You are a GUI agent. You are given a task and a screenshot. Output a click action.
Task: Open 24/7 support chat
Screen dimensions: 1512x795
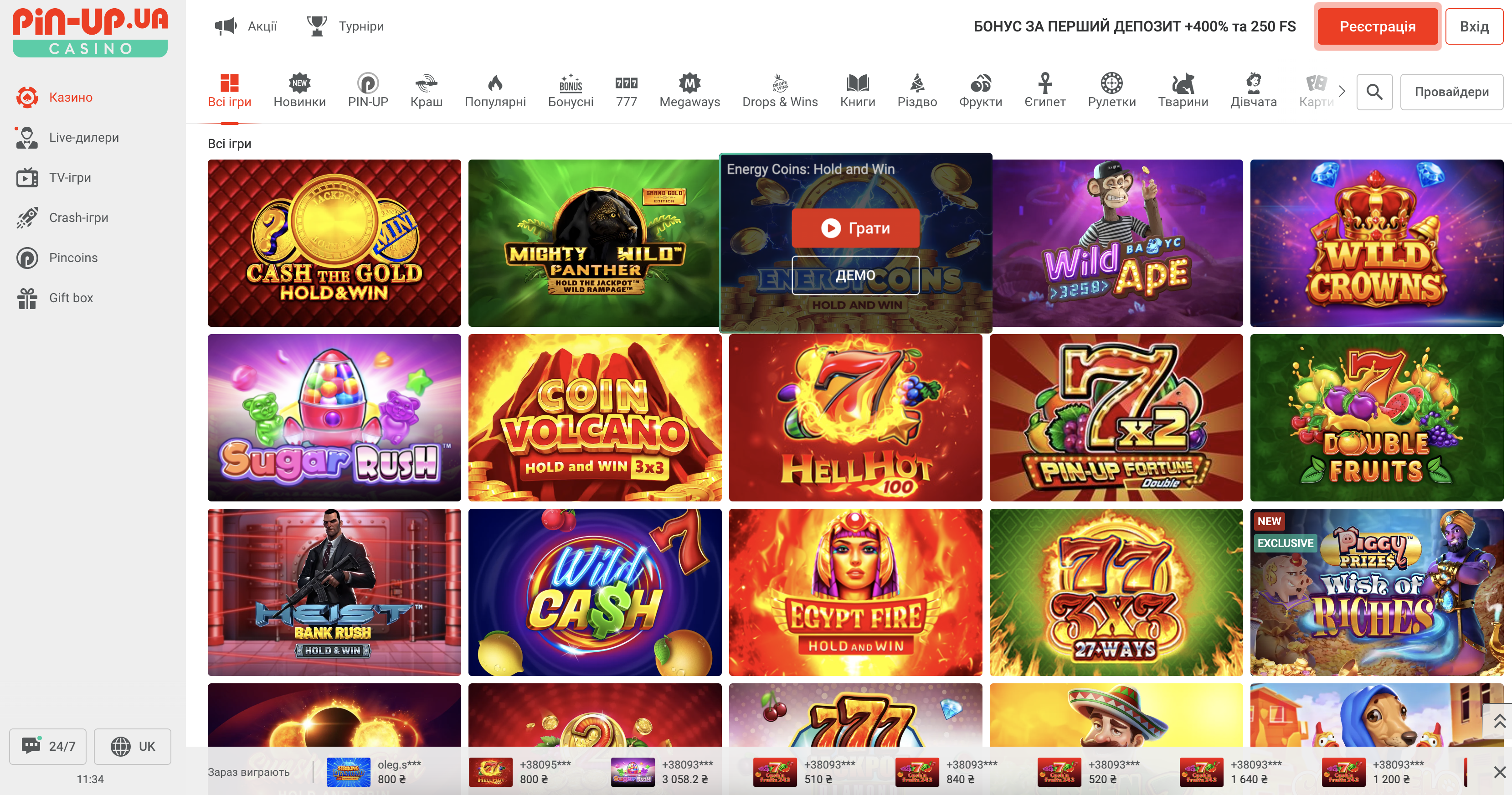(x=48, y=746)
